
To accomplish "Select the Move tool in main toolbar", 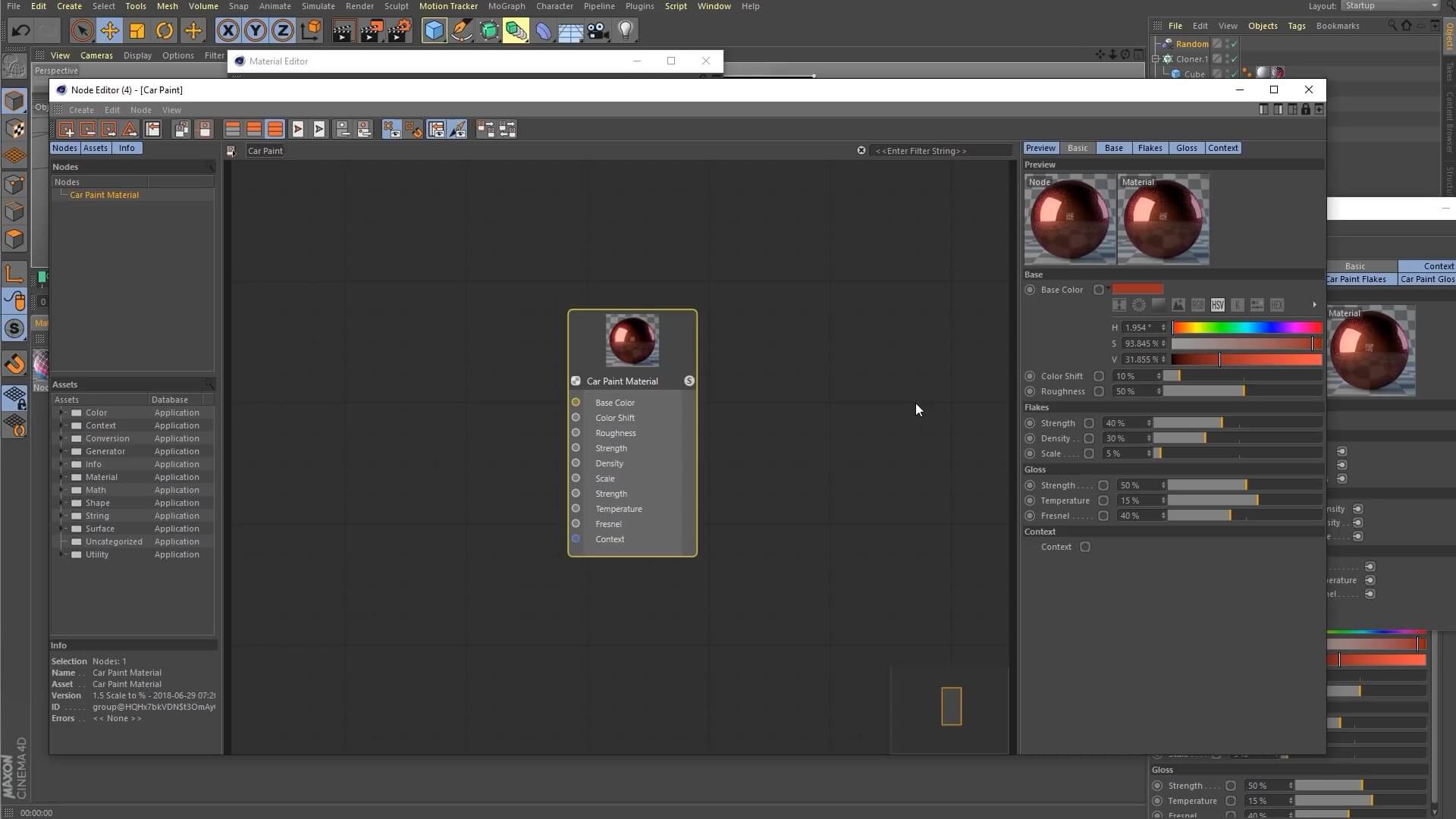I will 109,31.
